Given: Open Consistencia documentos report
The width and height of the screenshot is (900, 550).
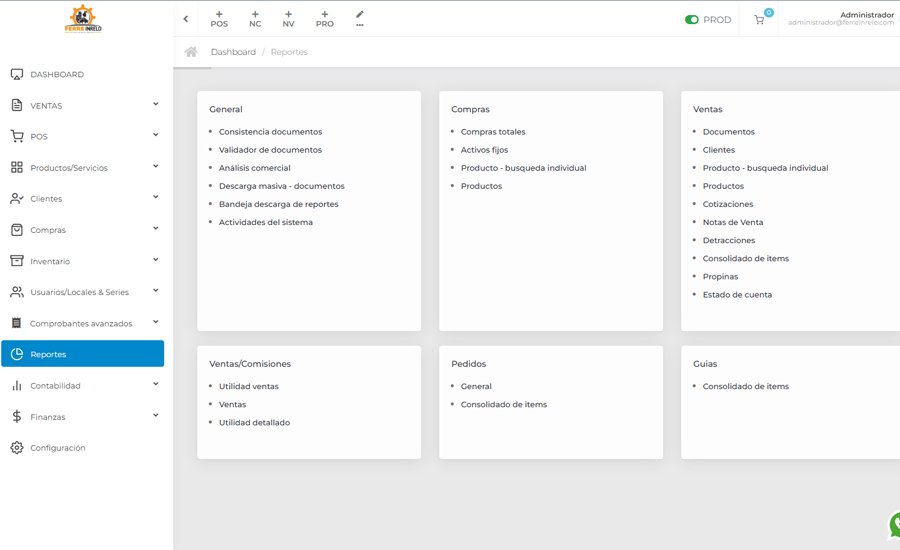Looking at the screenshot, I should (270, 131).
